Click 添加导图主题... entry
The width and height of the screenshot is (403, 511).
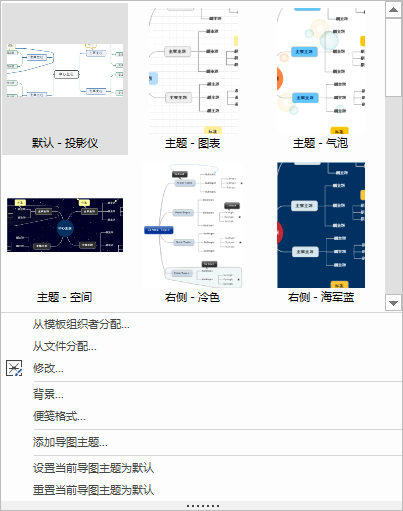point(70,442)
